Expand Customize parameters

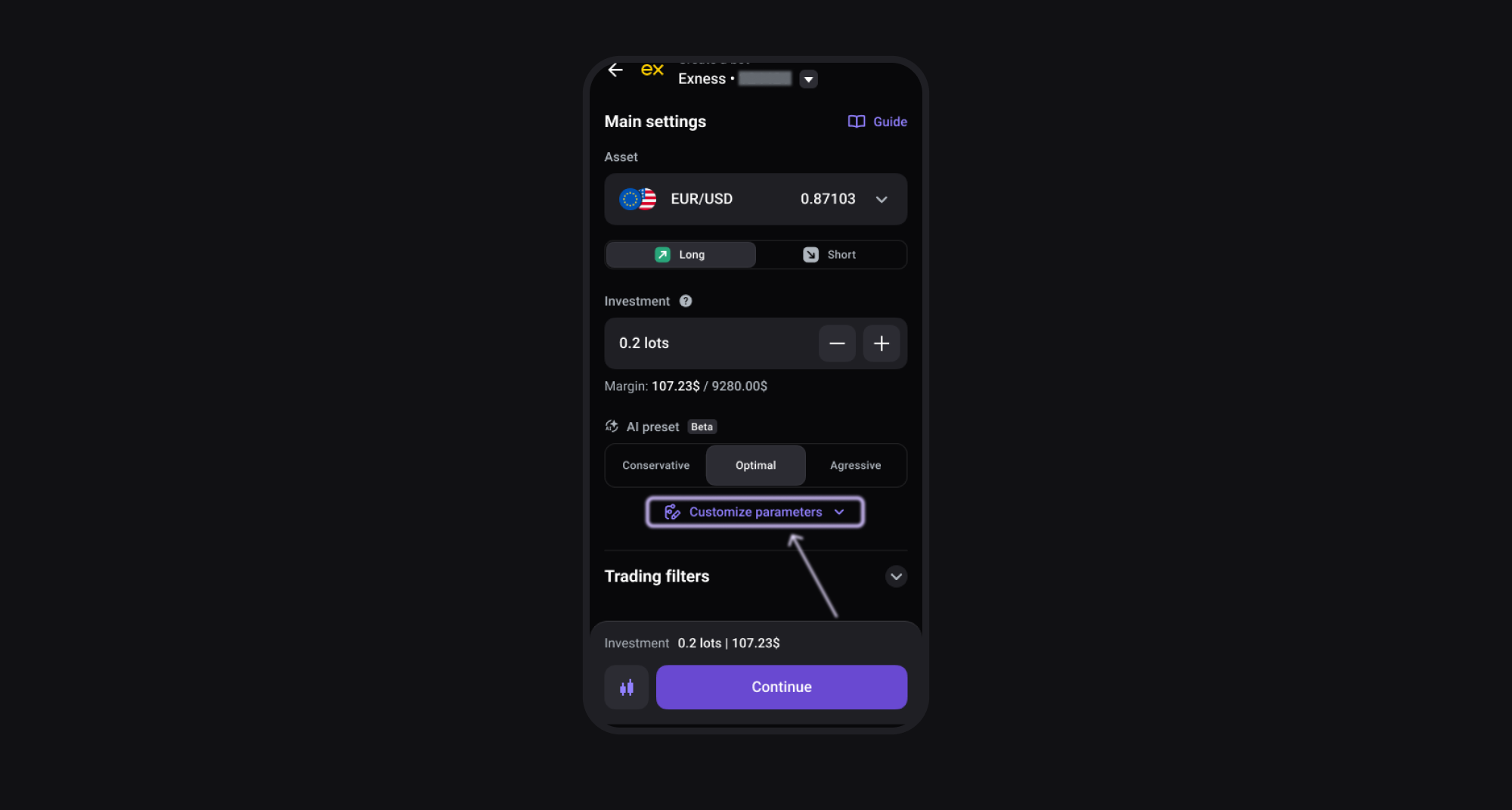click(754, 512)
